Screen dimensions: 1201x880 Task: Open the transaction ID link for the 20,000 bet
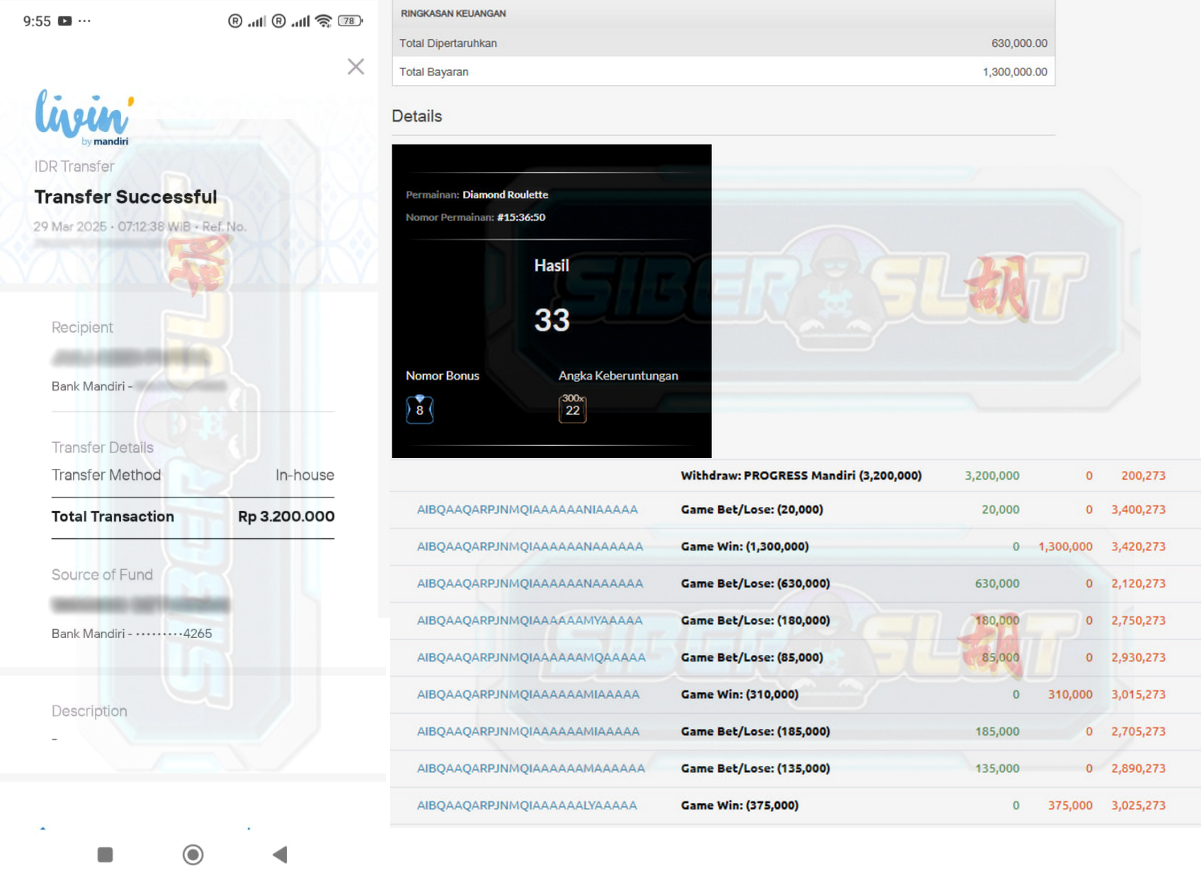pyautogui.click(x=527, y=510)
